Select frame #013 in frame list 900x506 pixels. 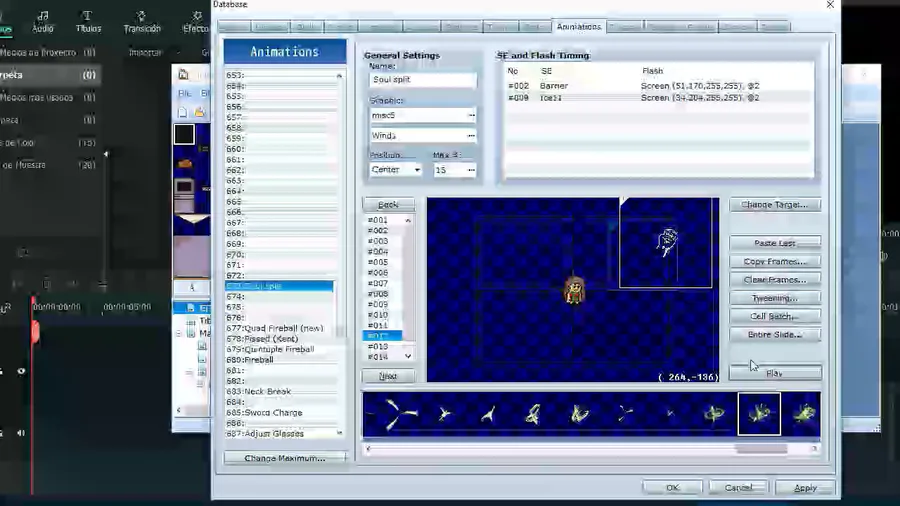[383, 347]
